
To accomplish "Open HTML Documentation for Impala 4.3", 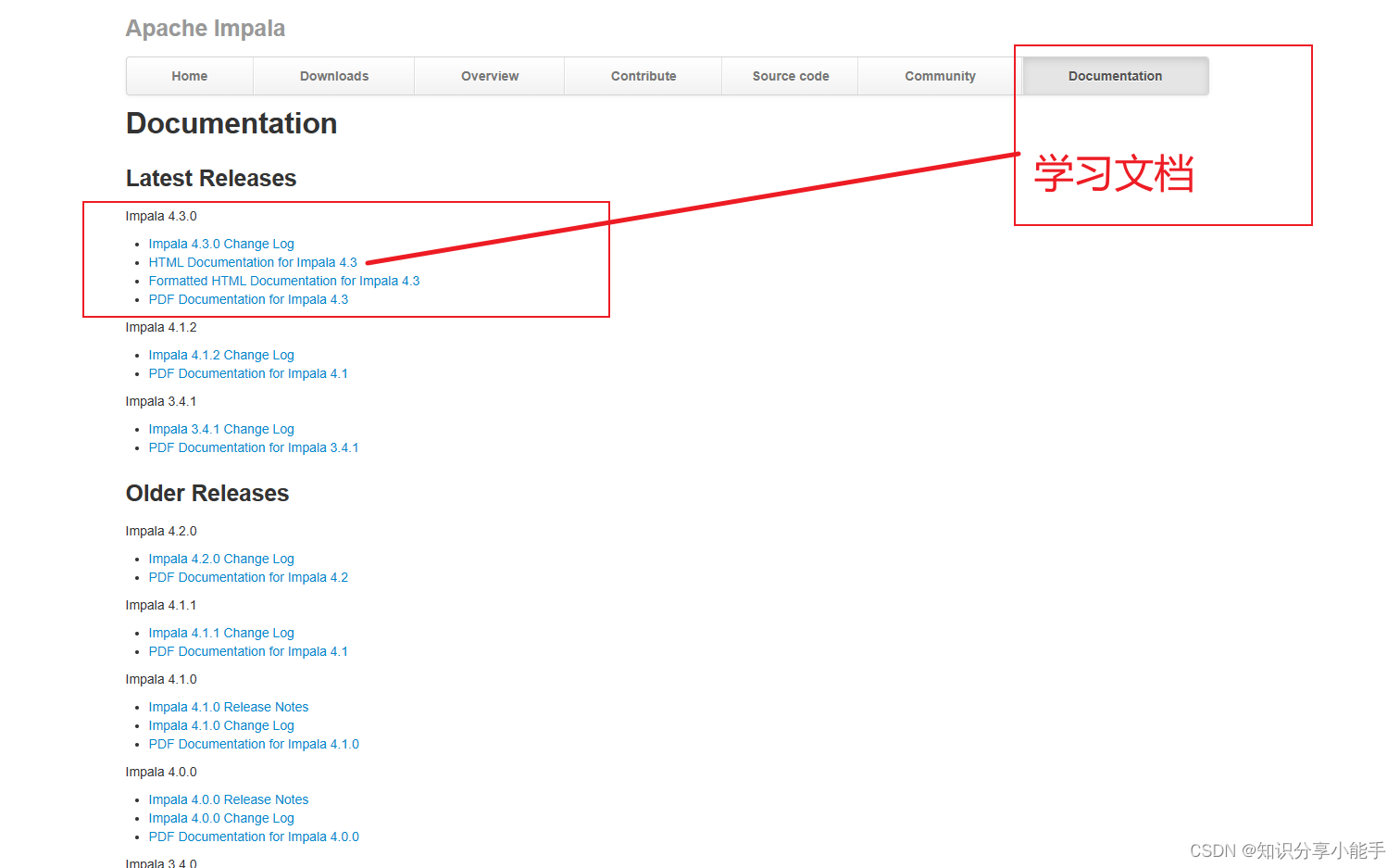I will coord(253,262).
